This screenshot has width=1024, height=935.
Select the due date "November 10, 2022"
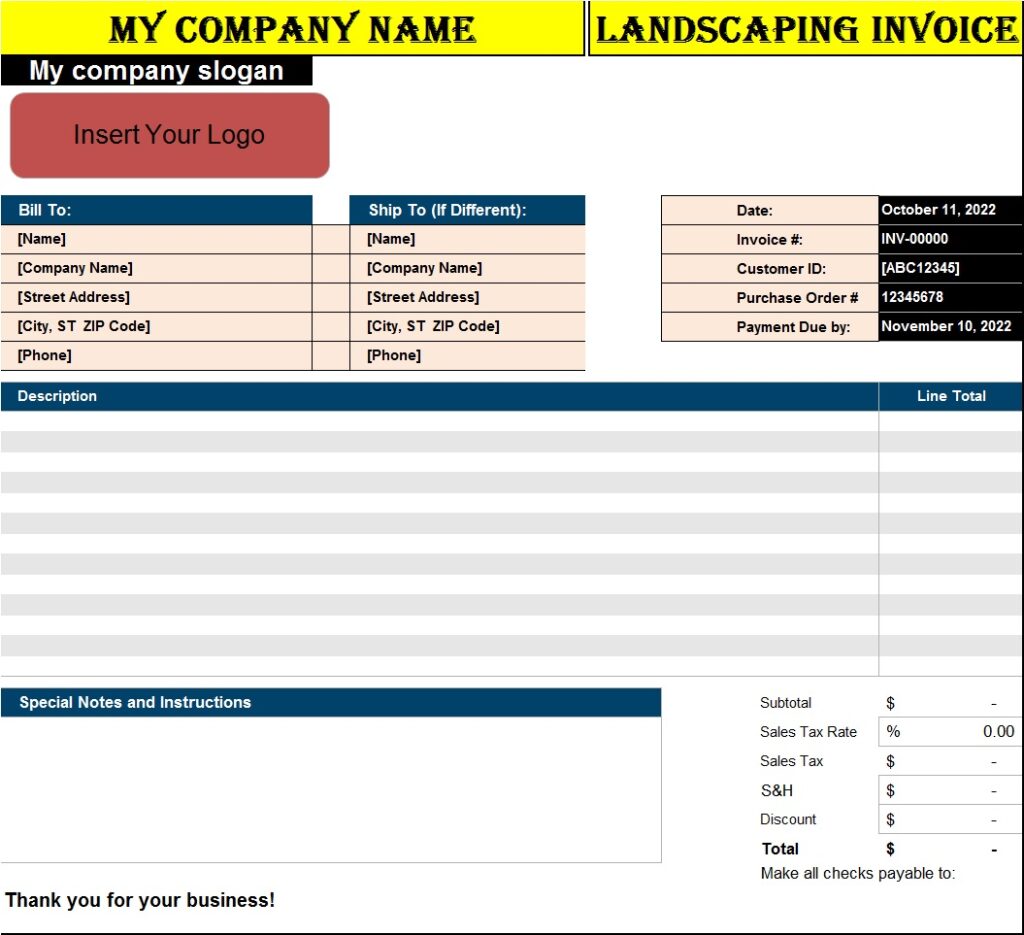tap(950, 326)
